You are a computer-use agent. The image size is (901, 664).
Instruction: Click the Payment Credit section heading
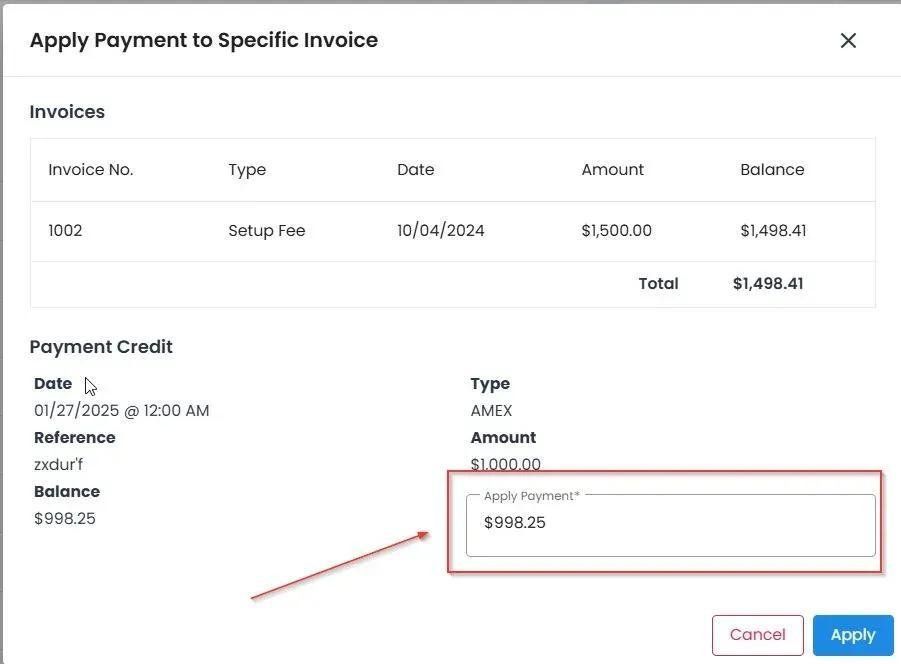click(101, 347)
